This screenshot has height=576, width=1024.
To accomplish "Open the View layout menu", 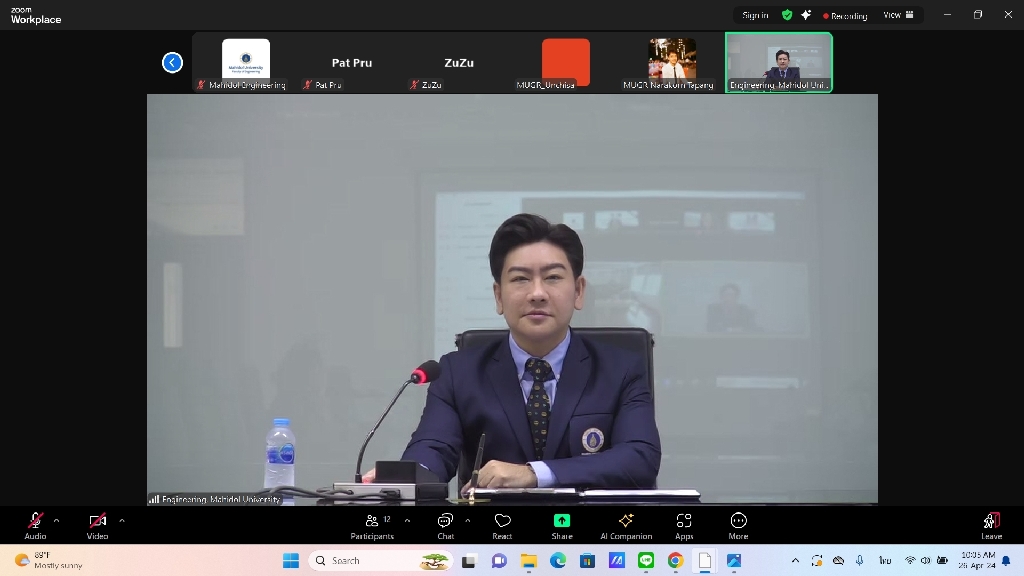I will (x=898, y=15).
